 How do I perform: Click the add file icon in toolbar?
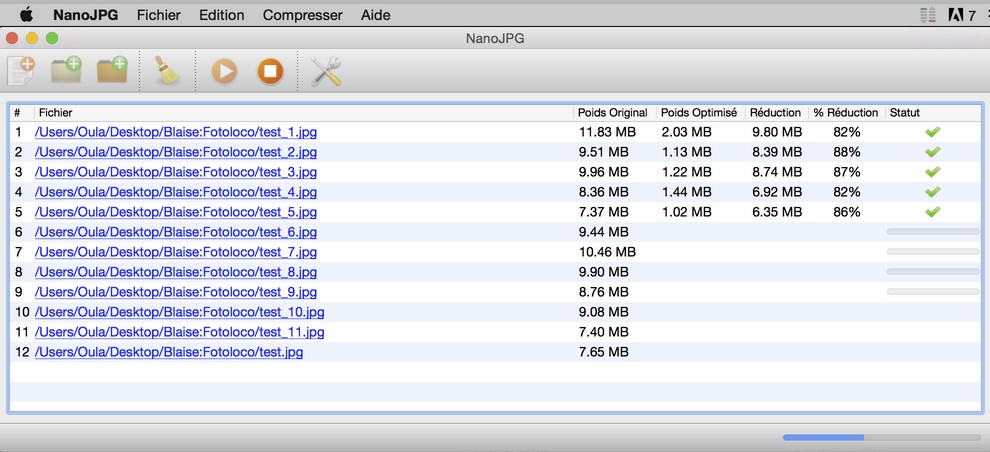[x=20, y=71]
